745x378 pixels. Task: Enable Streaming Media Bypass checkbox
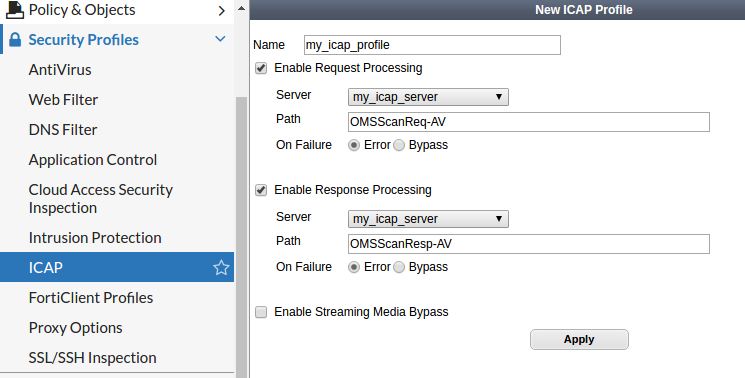point(261,312)
